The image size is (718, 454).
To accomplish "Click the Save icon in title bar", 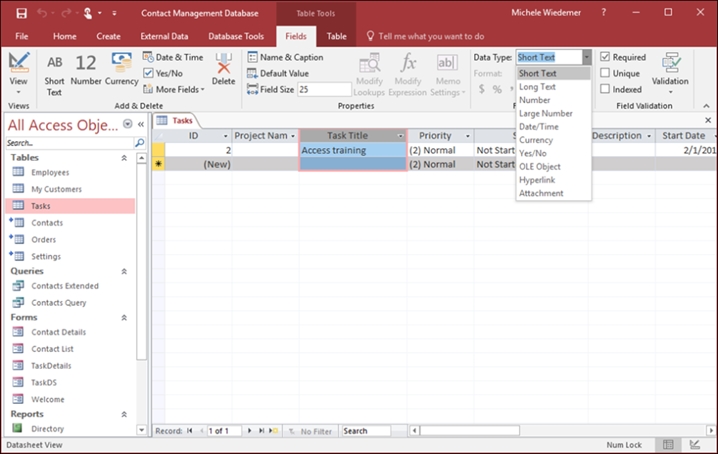I will click(x=21, y=13).
